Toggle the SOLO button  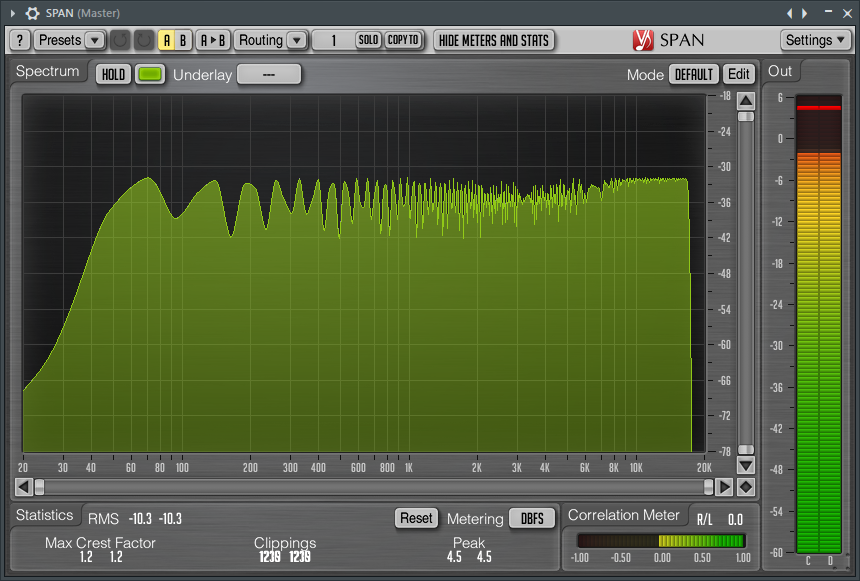coord(369,40)
